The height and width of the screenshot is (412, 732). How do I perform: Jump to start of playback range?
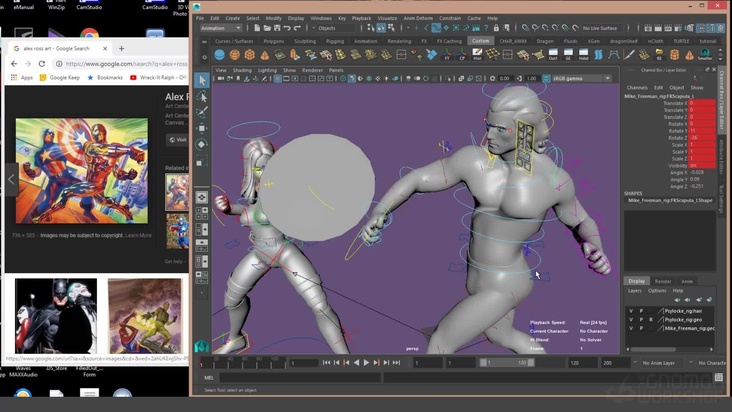(326, 363)
